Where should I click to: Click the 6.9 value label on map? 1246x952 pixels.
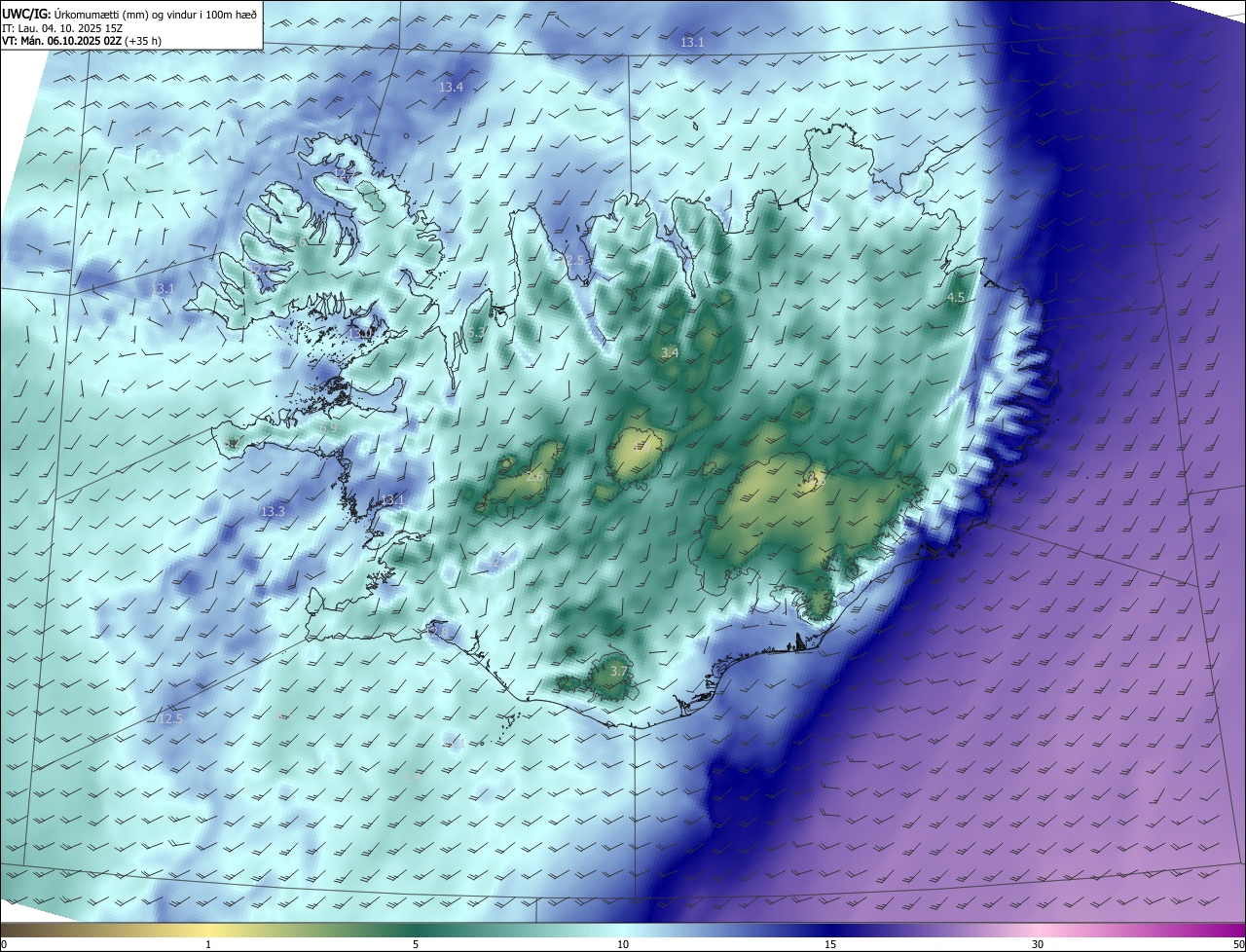(328, 427)
